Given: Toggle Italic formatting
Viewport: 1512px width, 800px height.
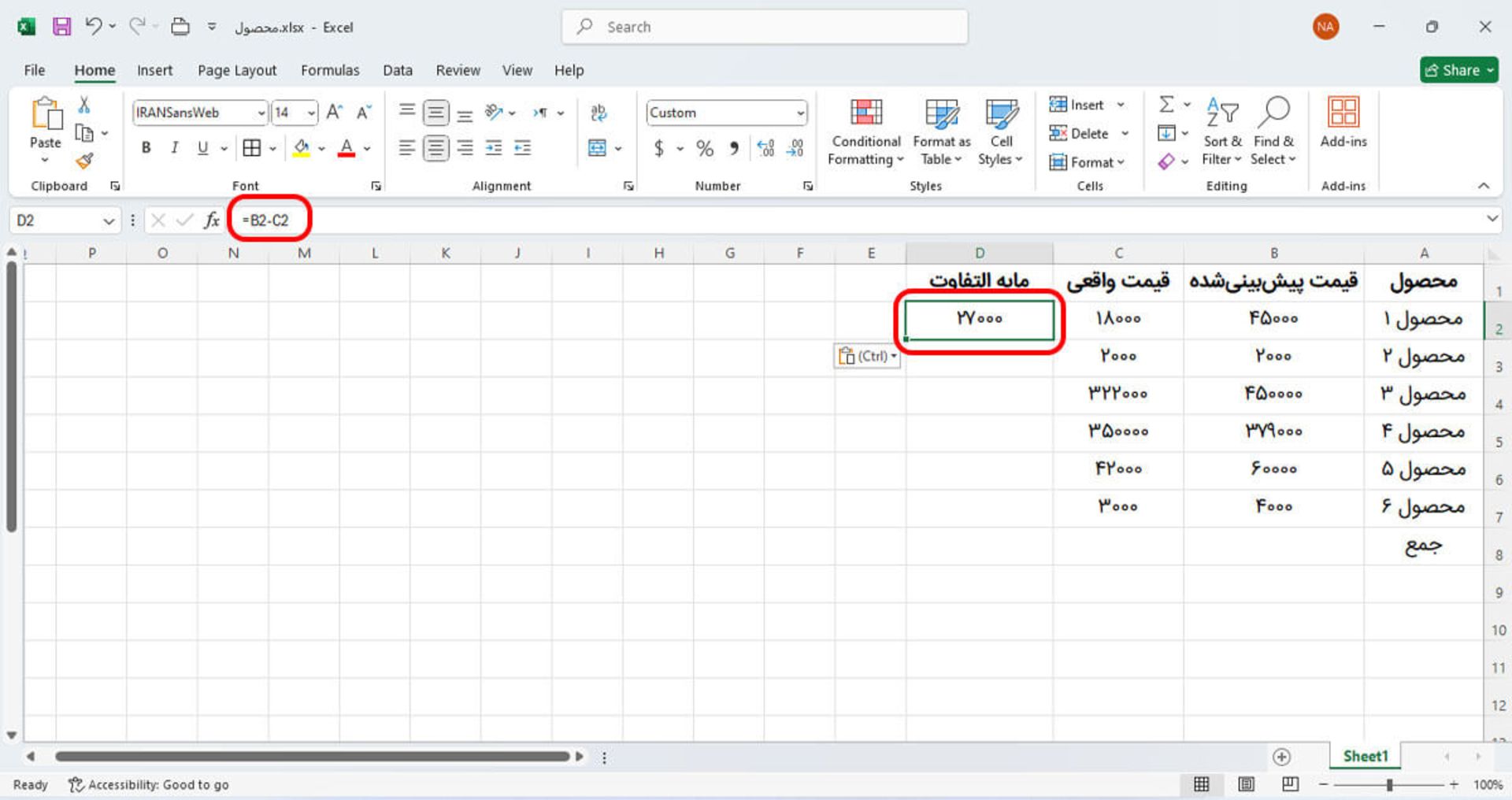Looking at the screenshot, I should click(174, 148).
